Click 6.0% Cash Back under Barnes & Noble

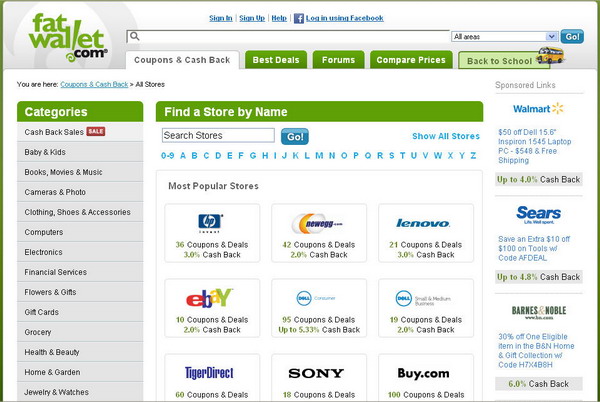pyautogui.click(x=538, y=384)
